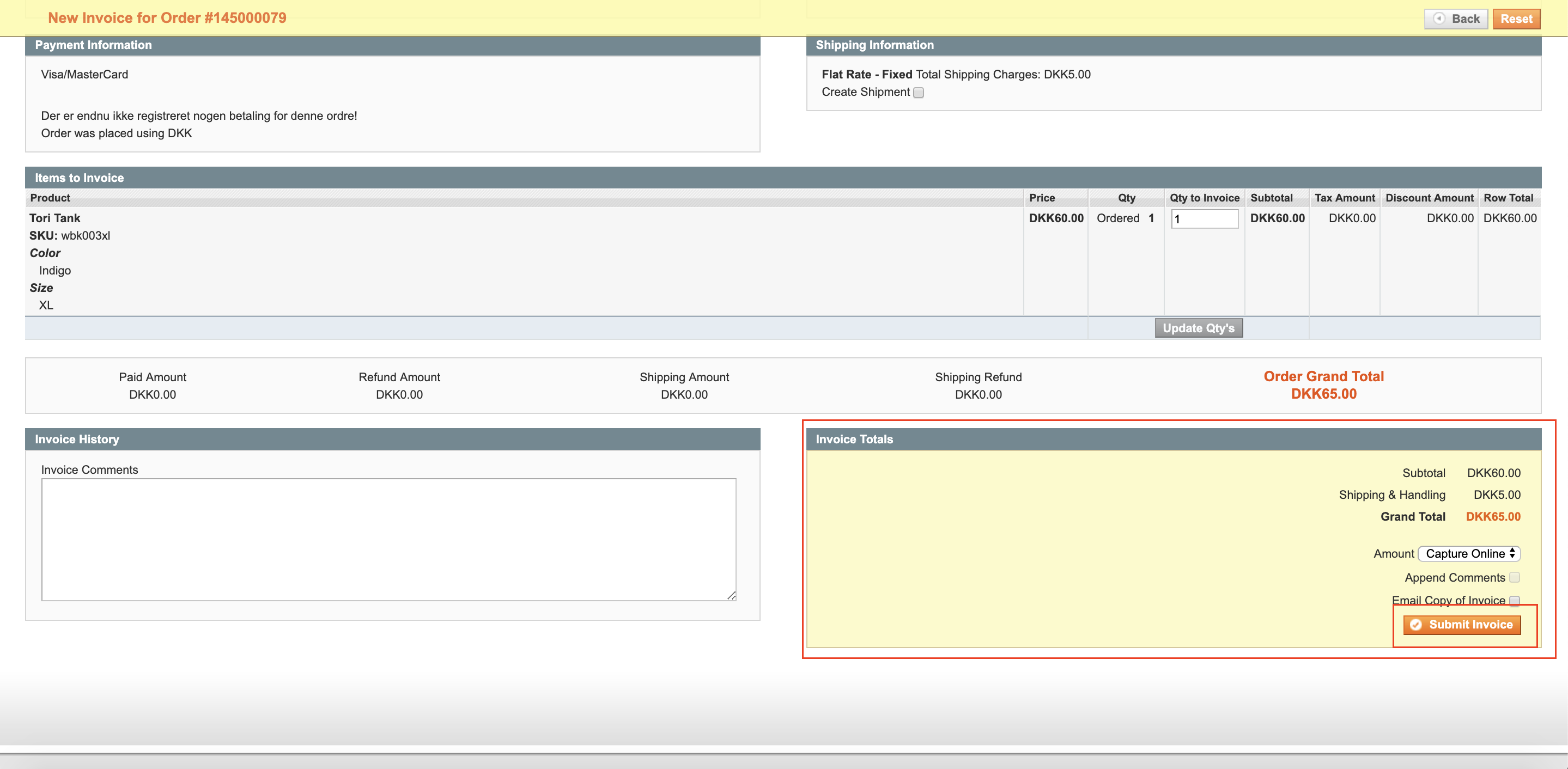
Task: Click the Invoice Totals section header
Action: click(x=1173, y=440)
